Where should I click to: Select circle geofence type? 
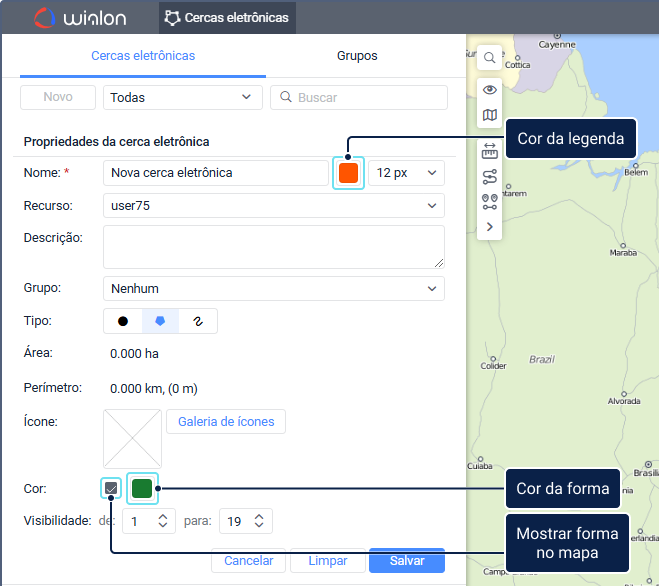coord(123,321)
